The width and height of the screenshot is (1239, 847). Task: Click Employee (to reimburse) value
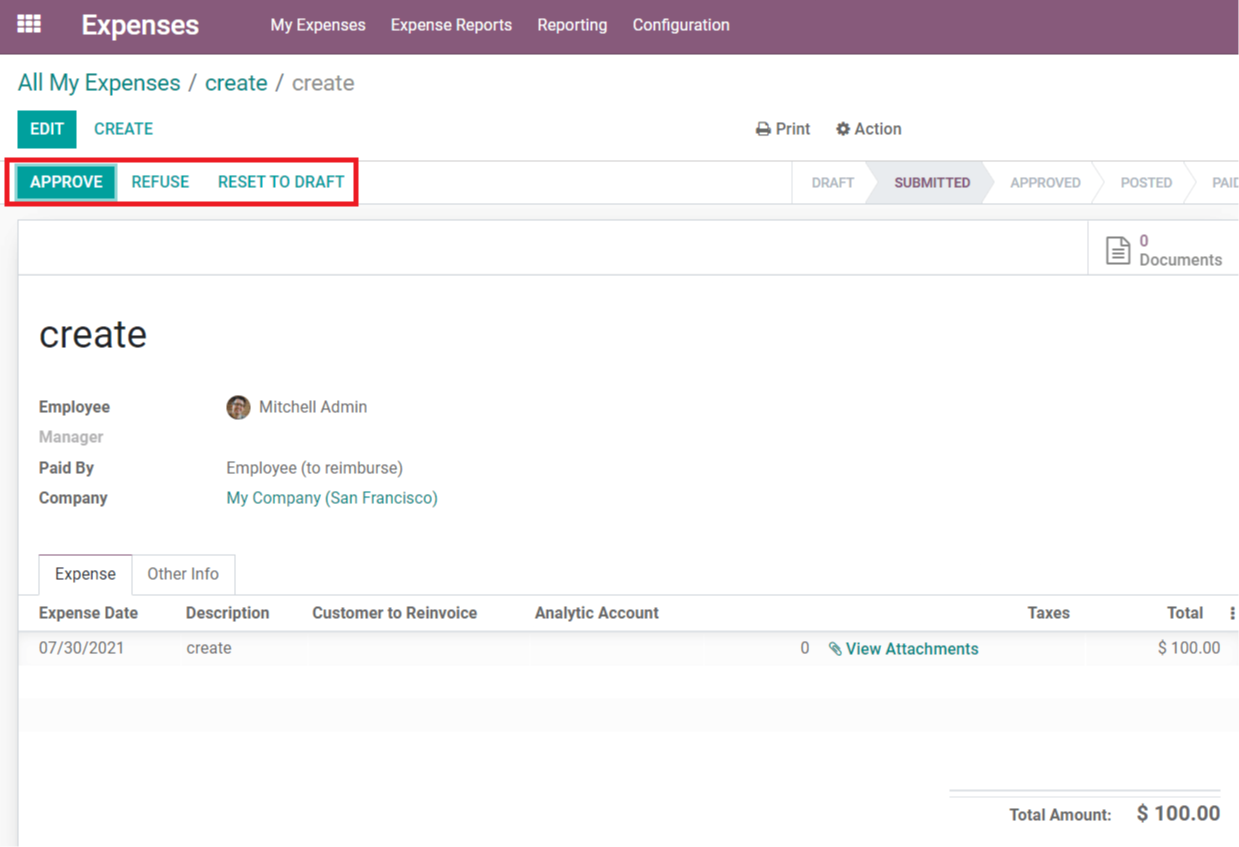pos(314,468)
